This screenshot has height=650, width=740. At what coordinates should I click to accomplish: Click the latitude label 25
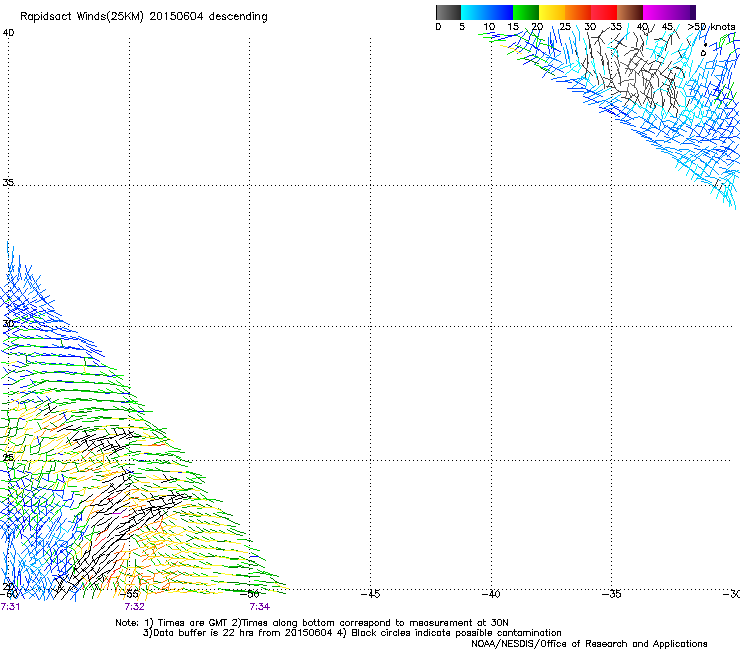coord(8,458)
